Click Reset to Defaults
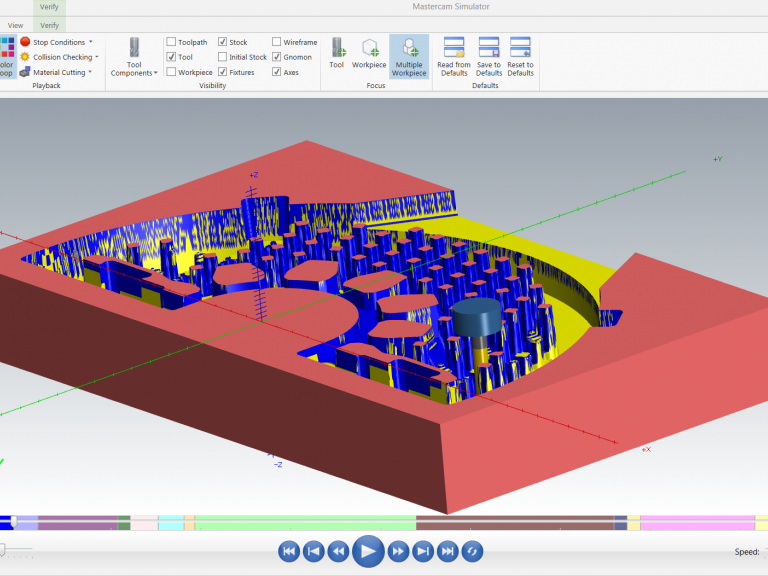The height and width of the screenshot is (576, 768). click(x=520, y=56)
